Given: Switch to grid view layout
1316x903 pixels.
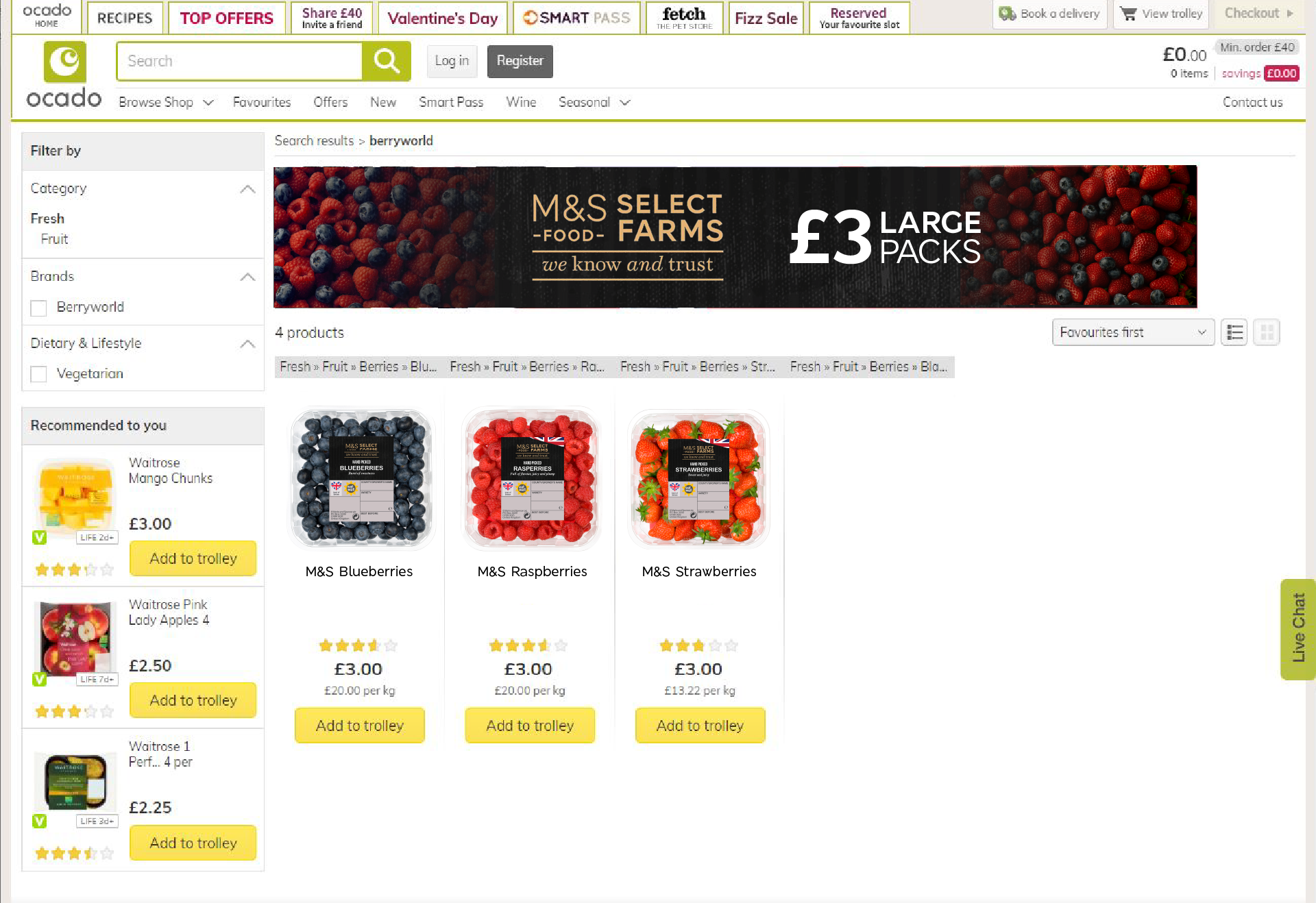Looking at the screenshot, I should 1267,332.
